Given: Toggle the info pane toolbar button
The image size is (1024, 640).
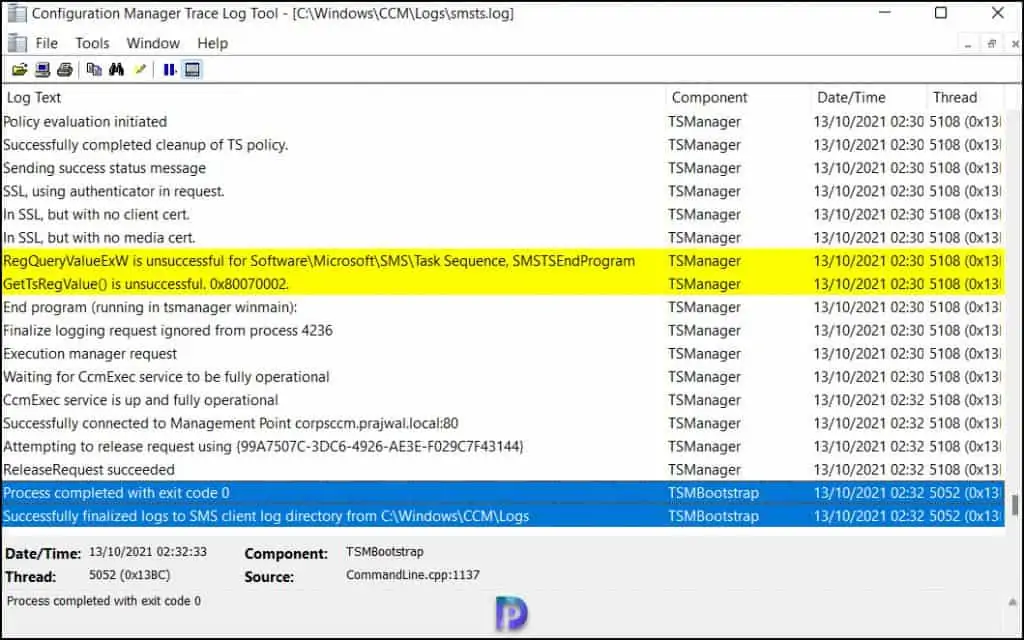Looking at the screenshot, I should coord(192,69).
